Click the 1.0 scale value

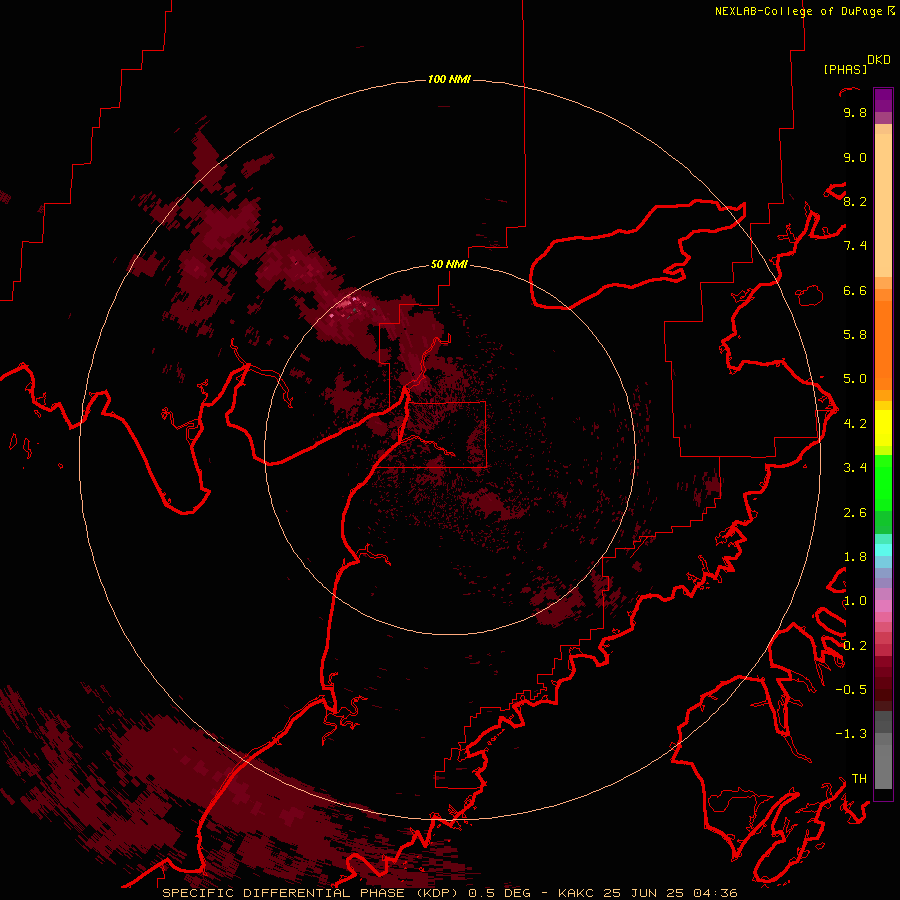tap(855, 601)
